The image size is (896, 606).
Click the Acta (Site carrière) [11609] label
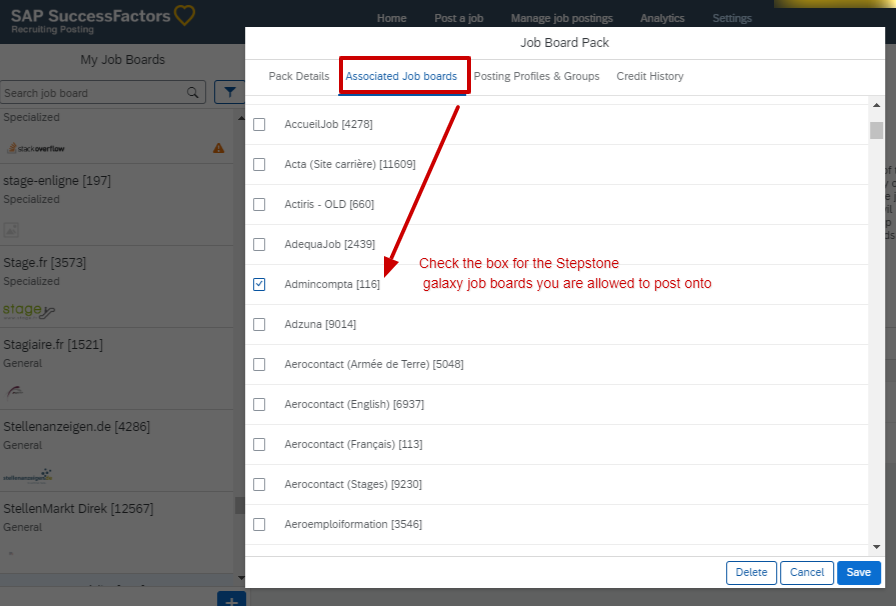350,165
